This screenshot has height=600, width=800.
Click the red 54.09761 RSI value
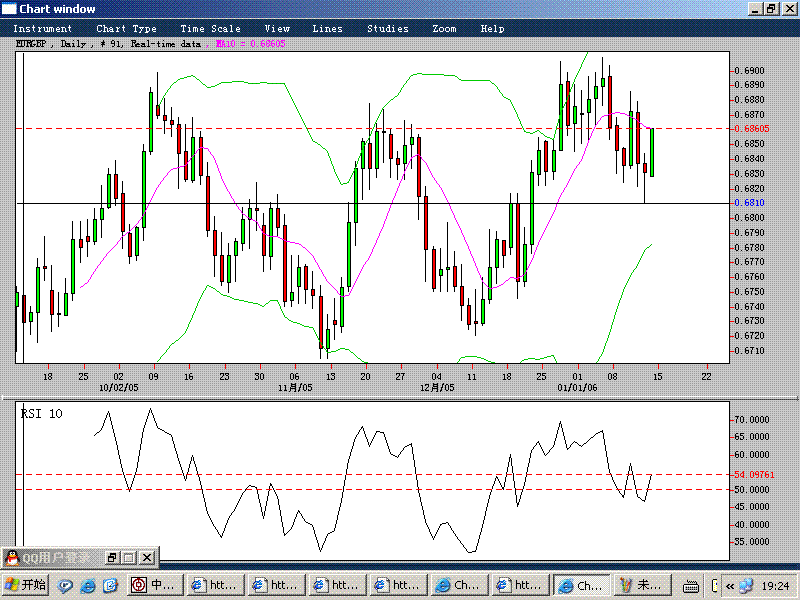(754, 474)
